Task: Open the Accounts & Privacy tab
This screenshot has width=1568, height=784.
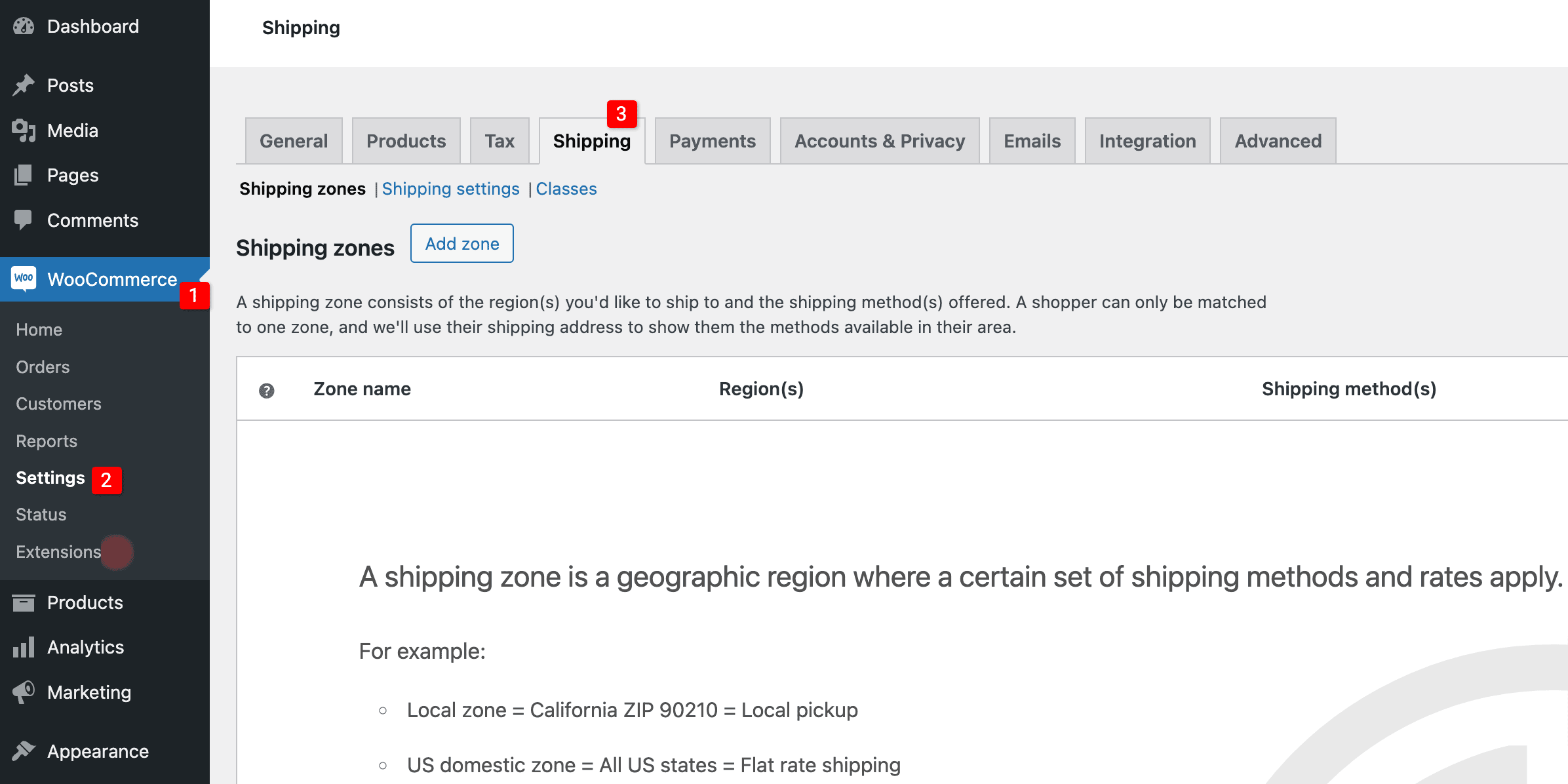Action: click(x=879, y=141)
